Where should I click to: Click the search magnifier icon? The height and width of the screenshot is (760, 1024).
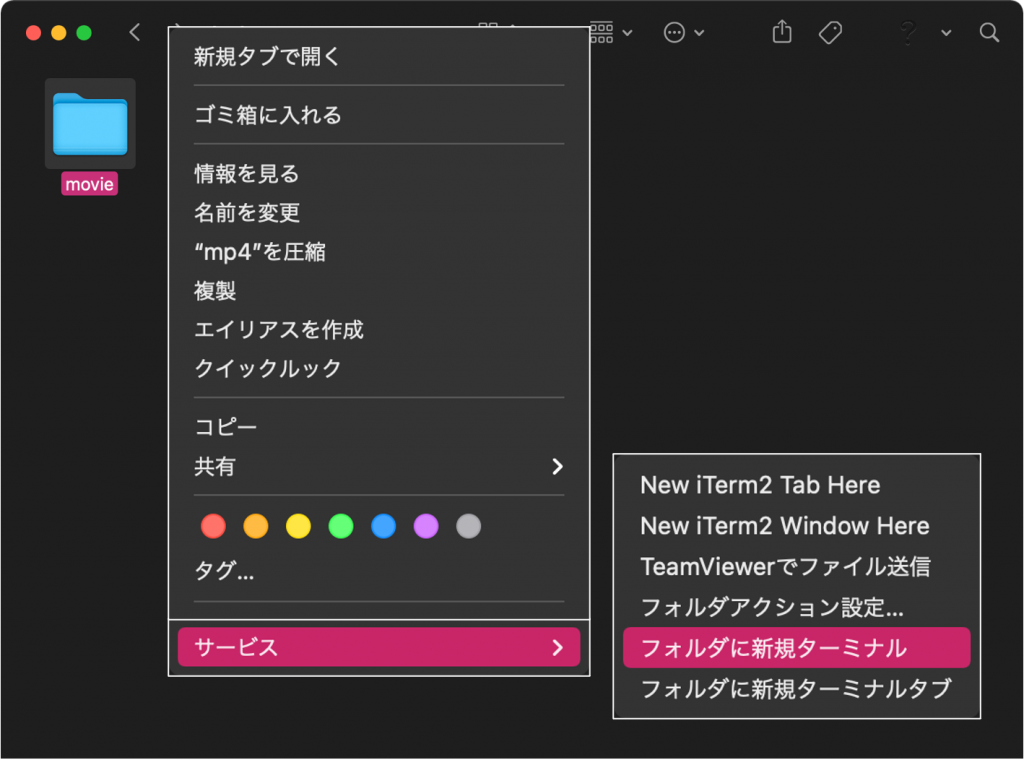coord(989,33)
